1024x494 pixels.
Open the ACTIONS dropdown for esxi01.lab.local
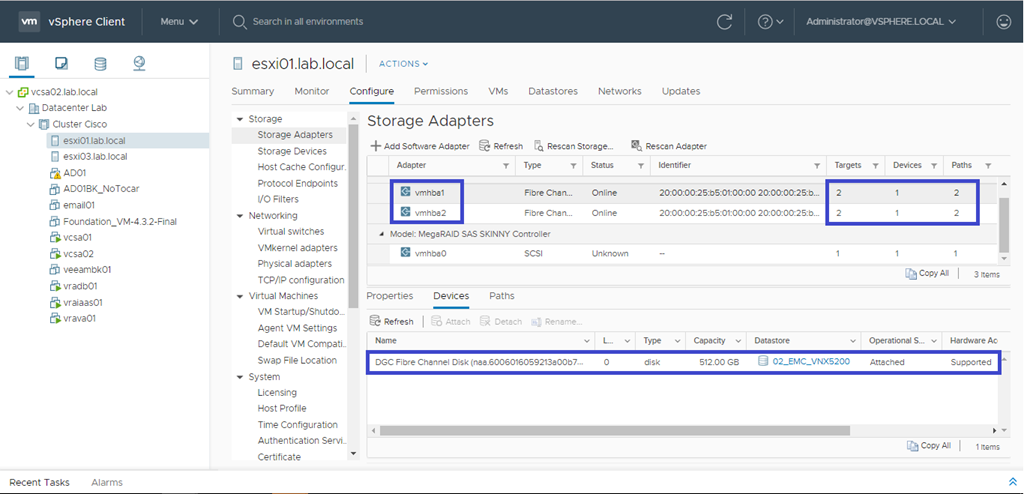coord(403,64)
